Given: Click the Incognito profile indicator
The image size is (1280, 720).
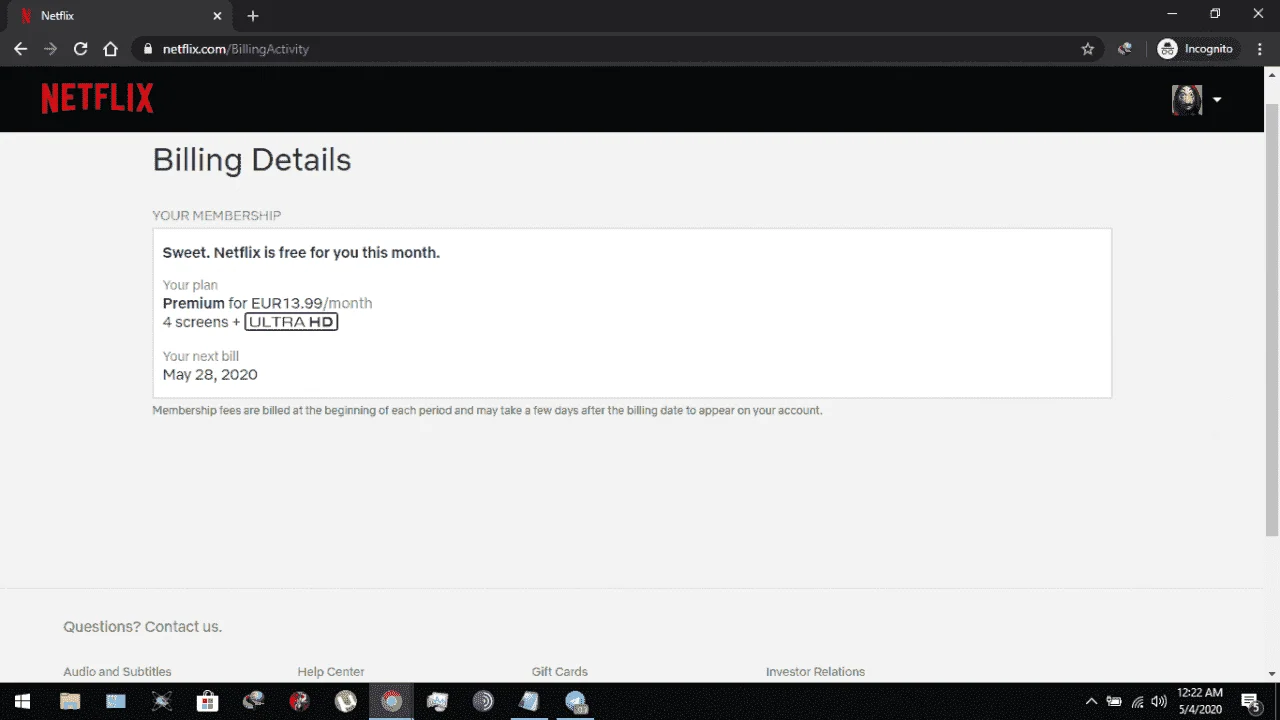Looking at the screenshot, I should pyautogui.click(x=1196, y=49).
